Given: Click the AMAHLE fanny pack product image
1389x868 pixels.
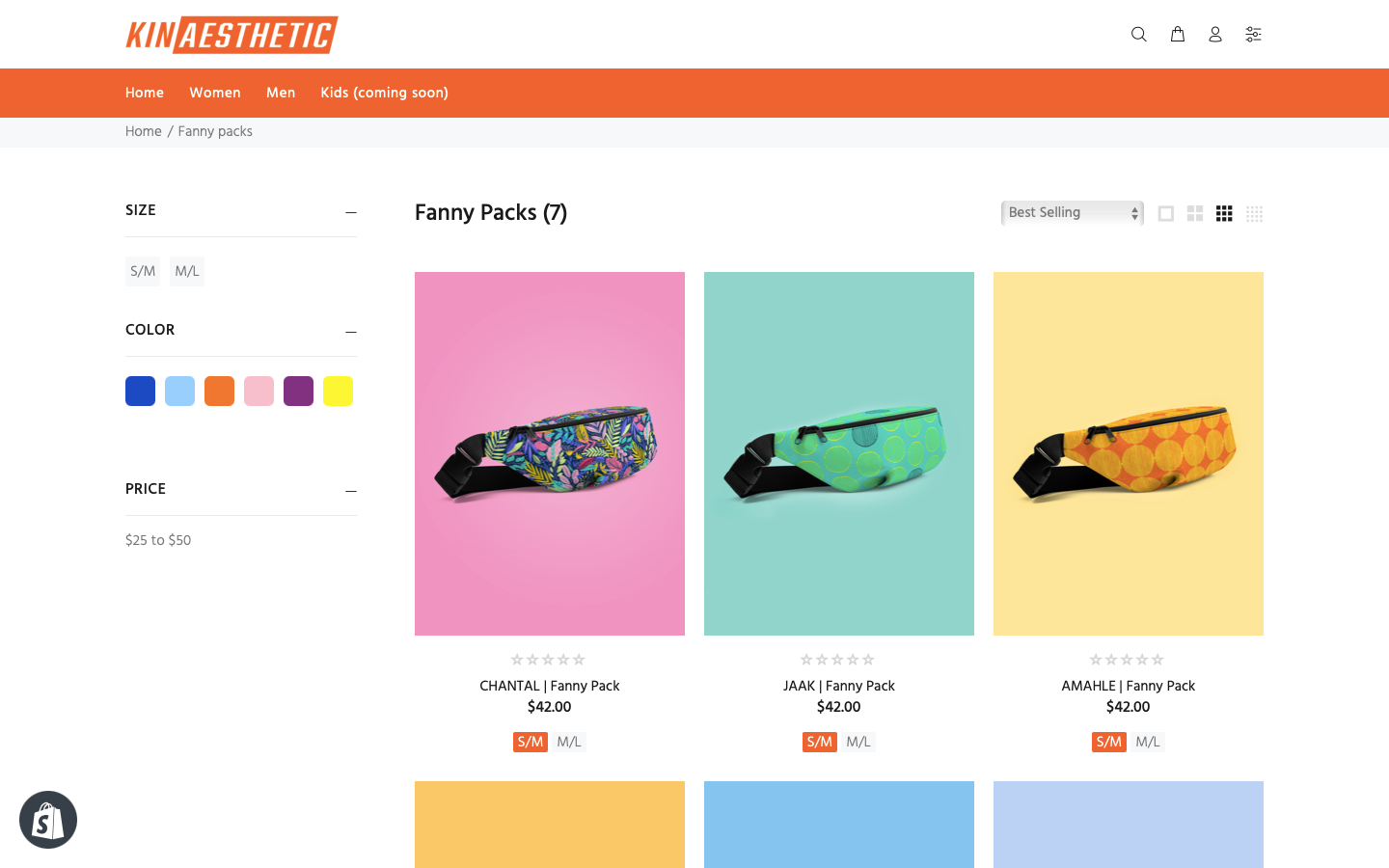Looking at the screenshot, I should (x=1128, y=453).
